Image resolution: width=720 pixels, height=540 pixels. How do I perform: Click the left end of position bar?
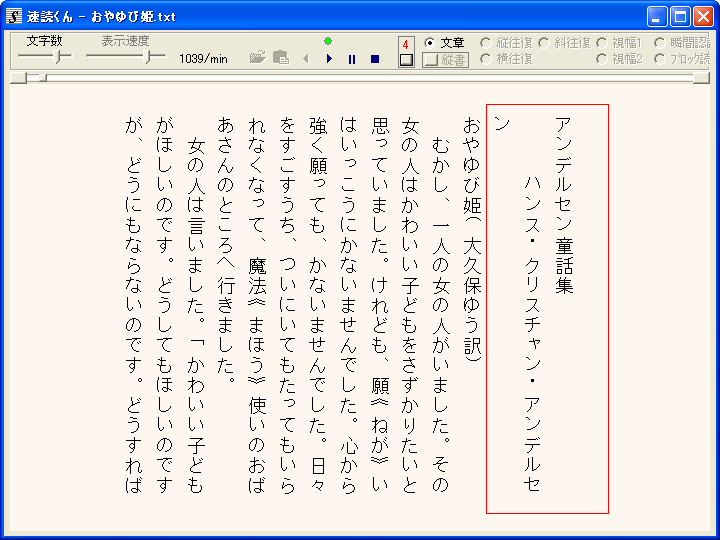tap(18, 78)
